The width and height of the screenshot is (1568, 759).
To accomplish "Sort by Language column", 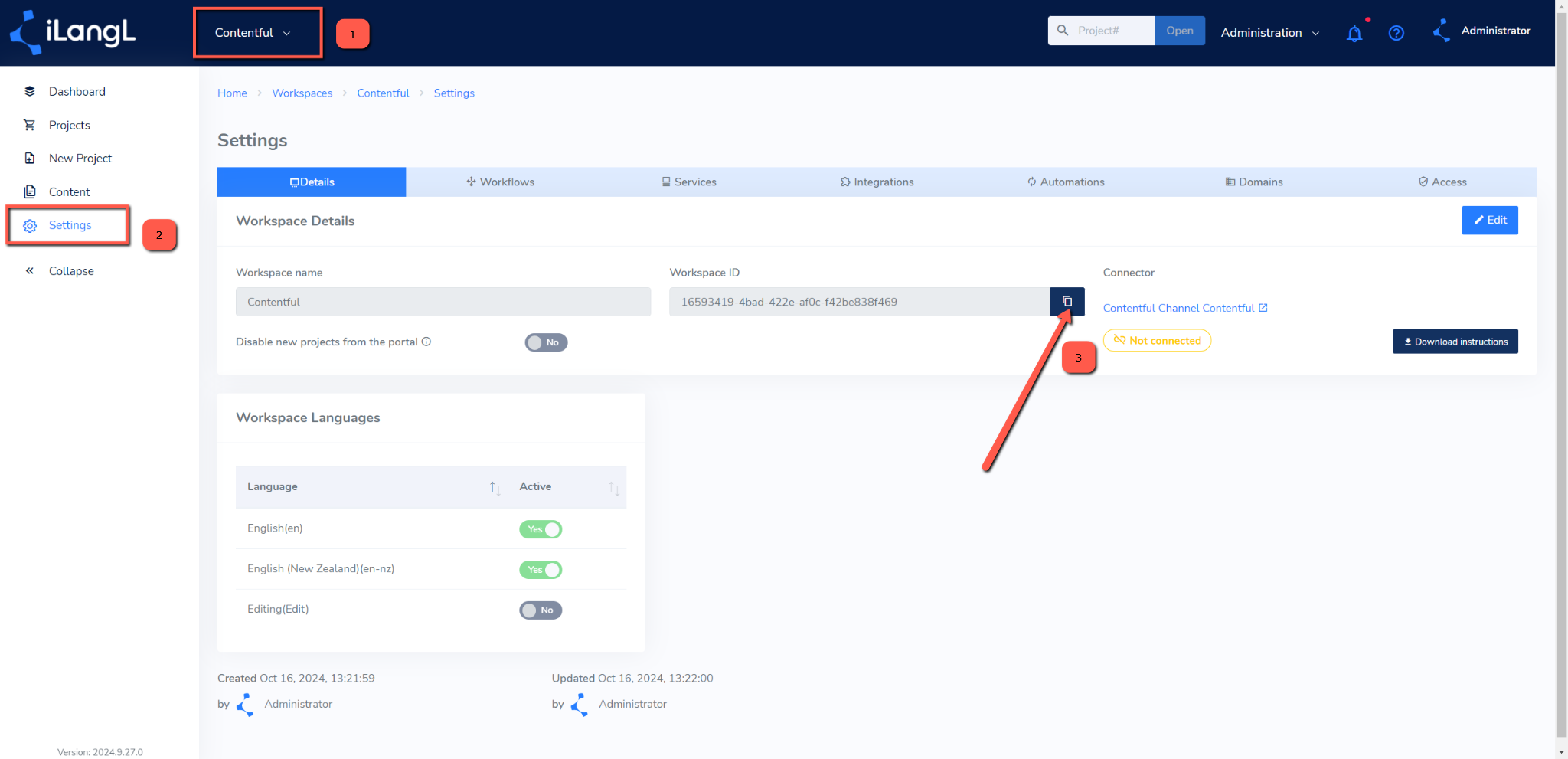I will click(495, 487).
